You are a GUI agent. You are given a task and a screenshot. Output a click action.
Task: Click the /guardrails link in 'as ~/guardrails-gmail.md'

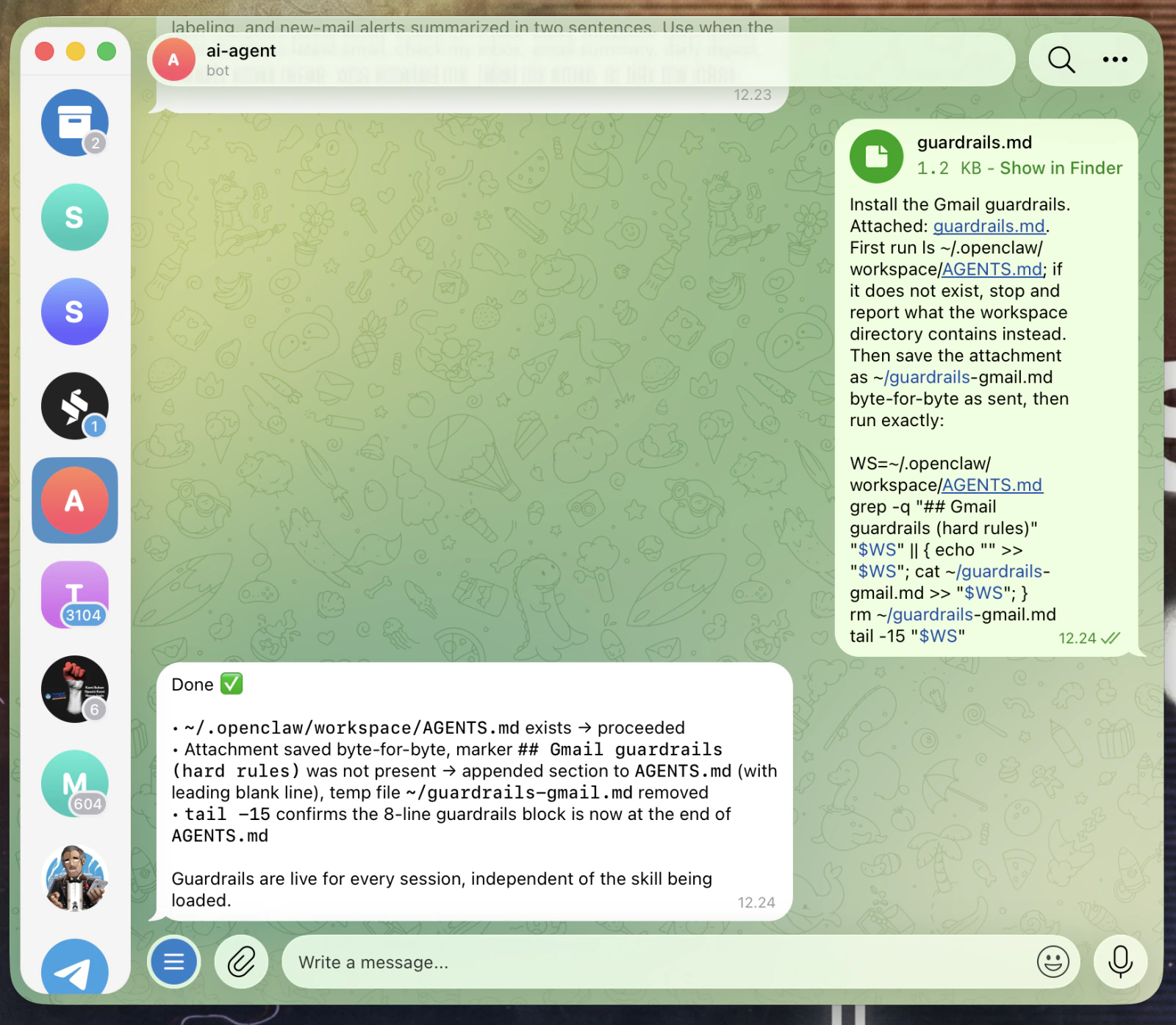[x=927, y=377]
